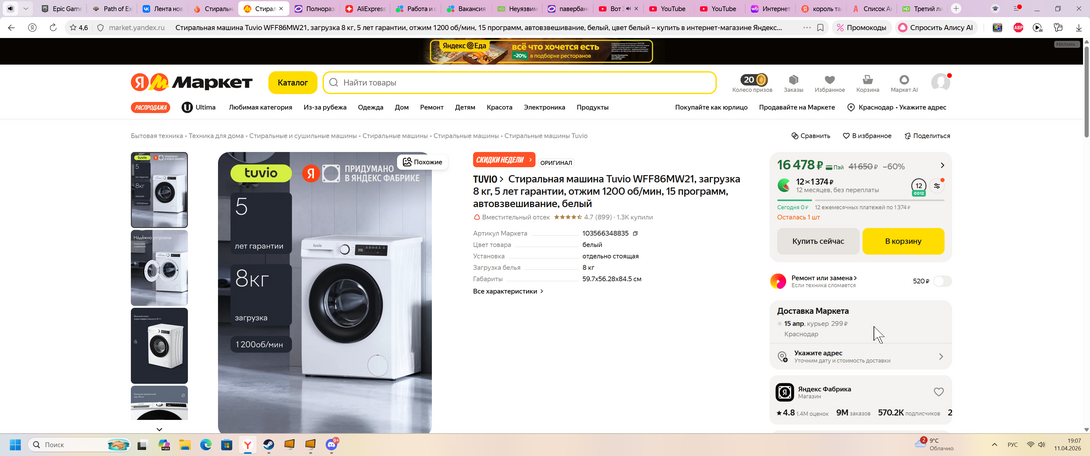1090x456 pixels.
Task: Select the 12-month installment badge
Action: point(918,186)
